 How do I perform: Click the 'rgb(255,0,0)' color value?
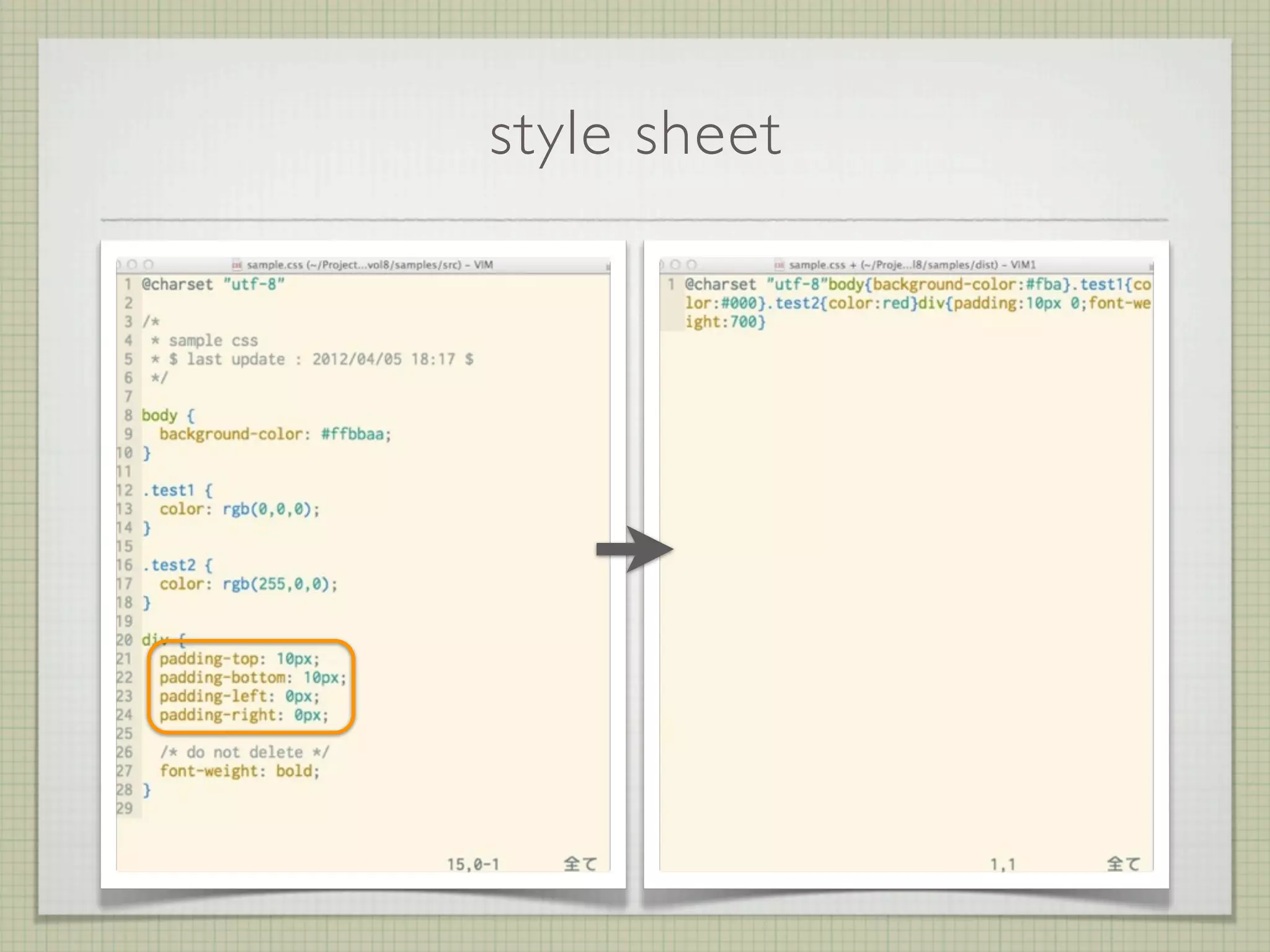click(276, 584)
